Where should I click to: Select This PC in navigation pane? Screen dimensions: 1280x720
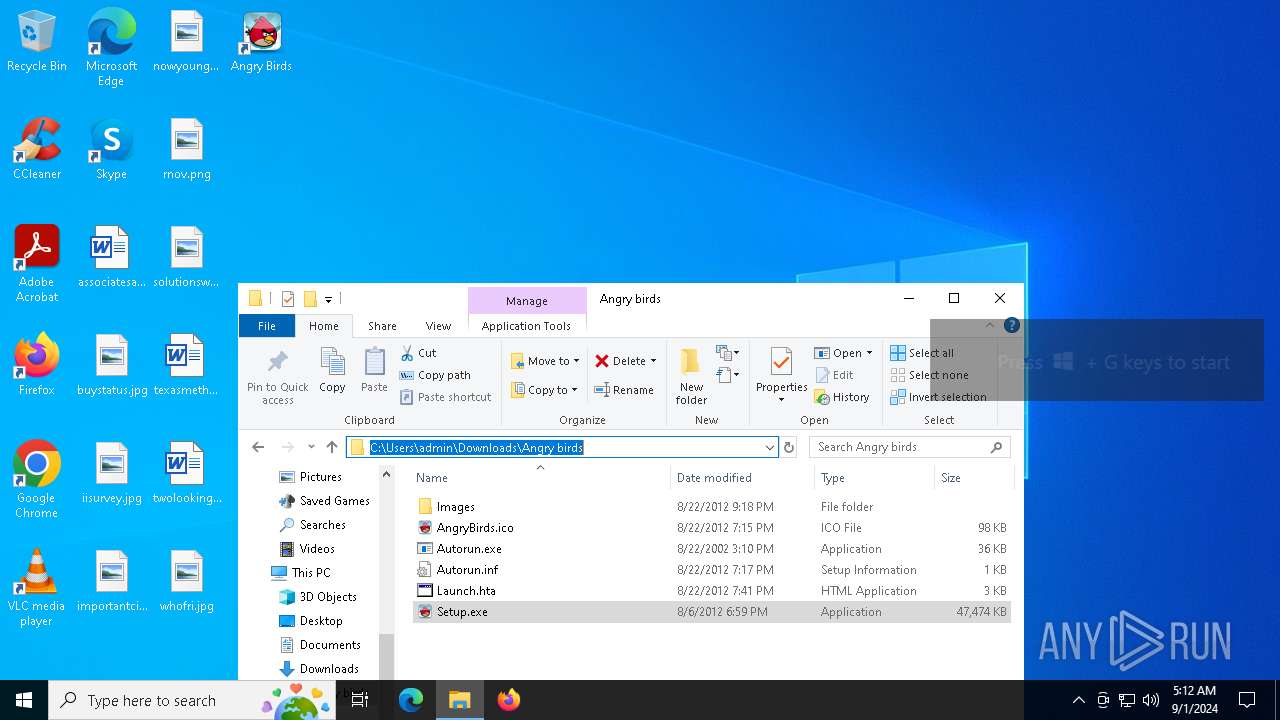(x=300, y=573)
